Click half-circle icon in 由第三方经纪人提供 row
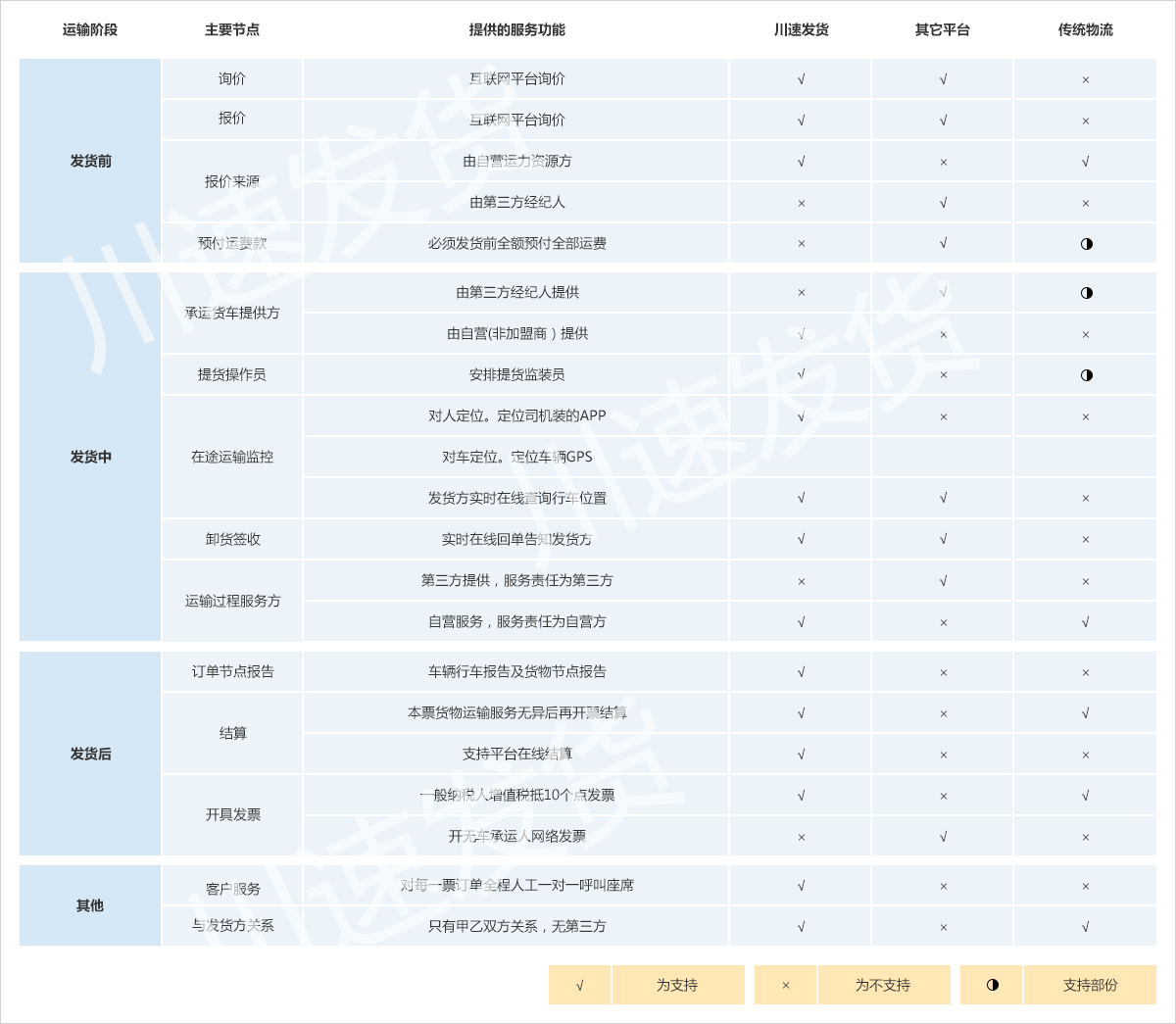 [1086, 293]
